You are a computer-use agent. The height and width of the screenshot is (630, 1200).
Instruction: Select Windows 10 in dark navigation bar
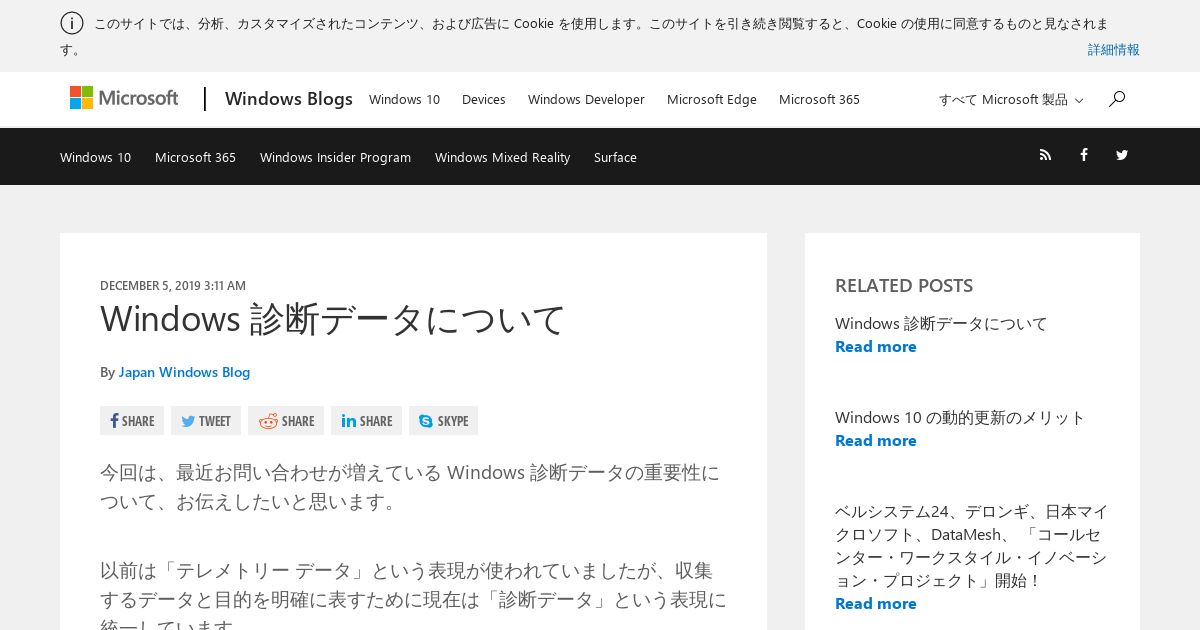click(95, 157)
